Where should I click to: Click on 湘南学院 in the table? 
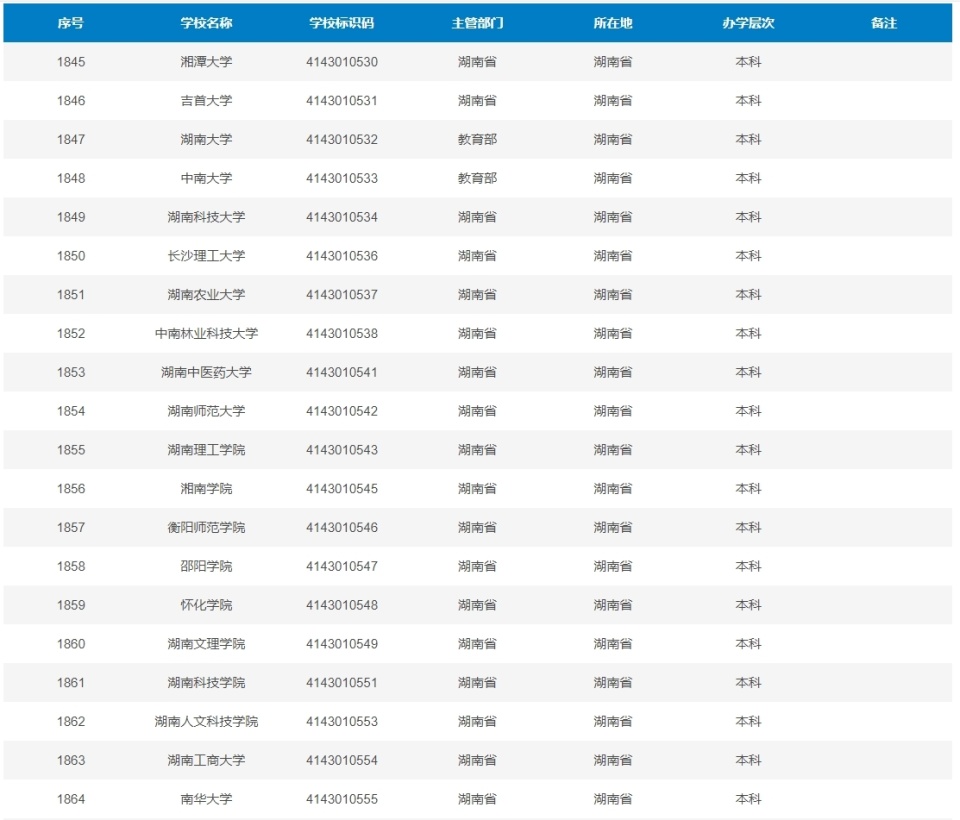click(206, 489)
